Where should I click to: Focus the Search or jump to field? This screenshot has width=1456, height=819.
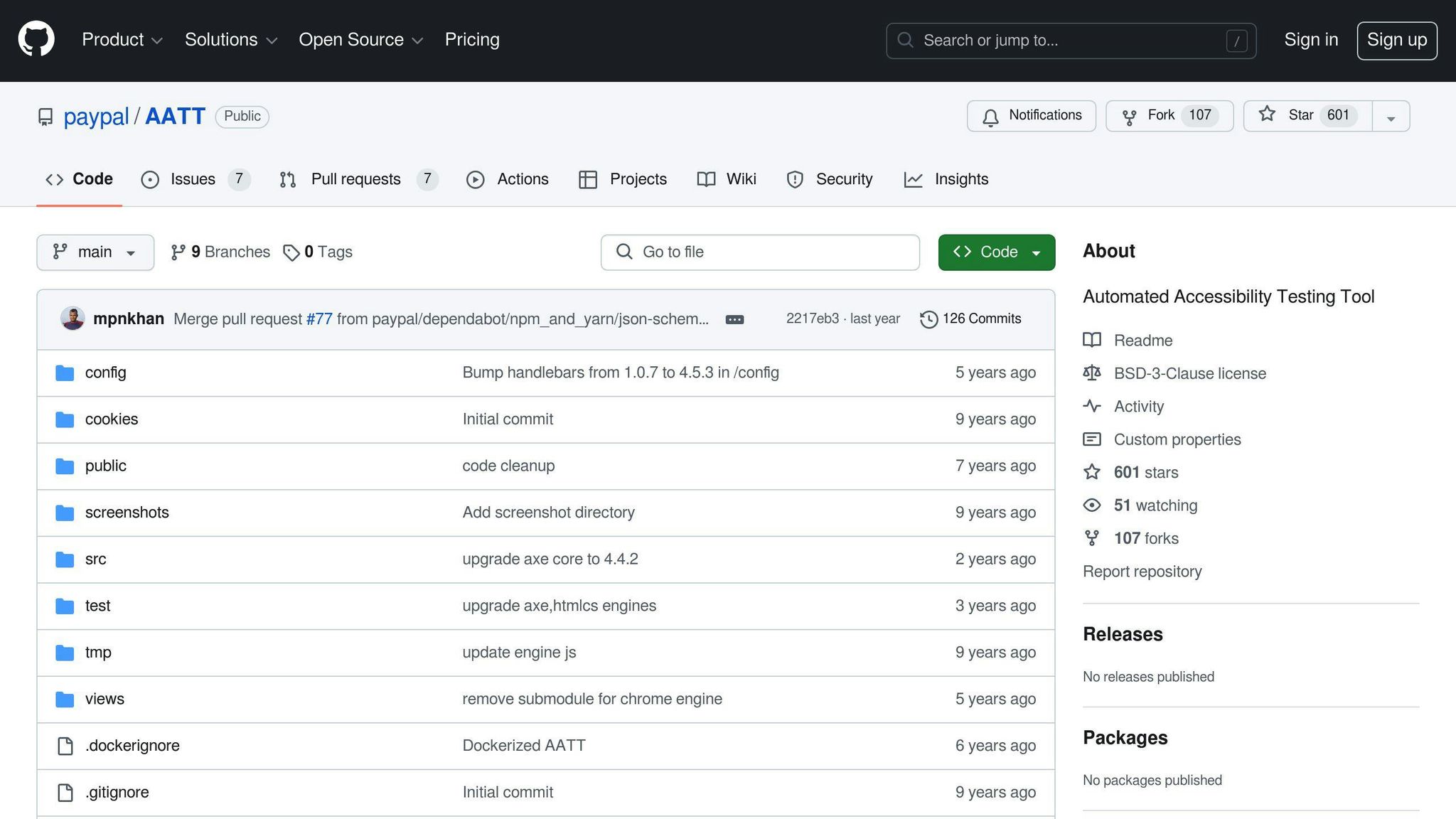pos(1071,41)
